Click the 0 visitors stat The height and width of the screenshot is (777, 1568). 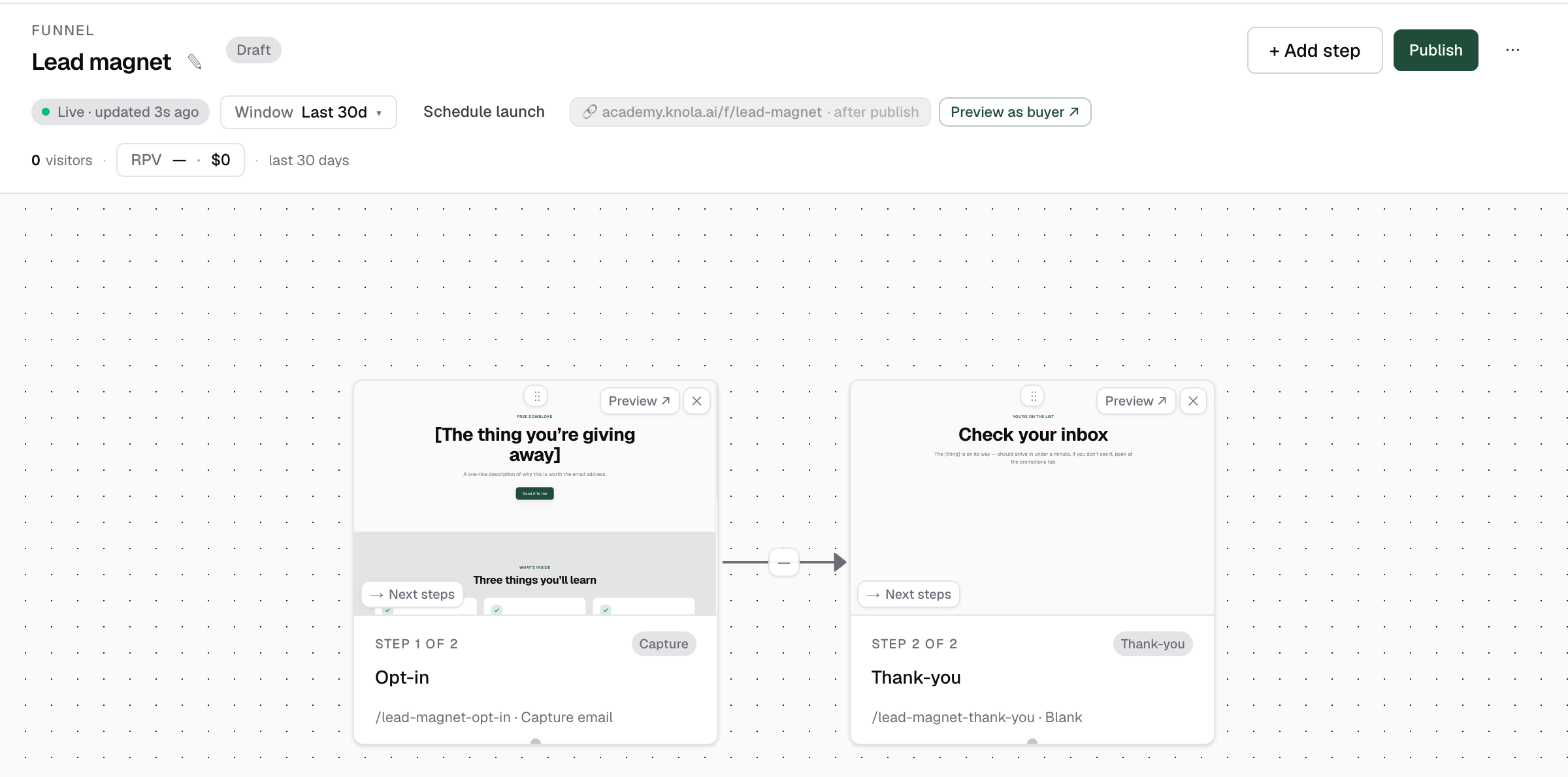point(62,160)
